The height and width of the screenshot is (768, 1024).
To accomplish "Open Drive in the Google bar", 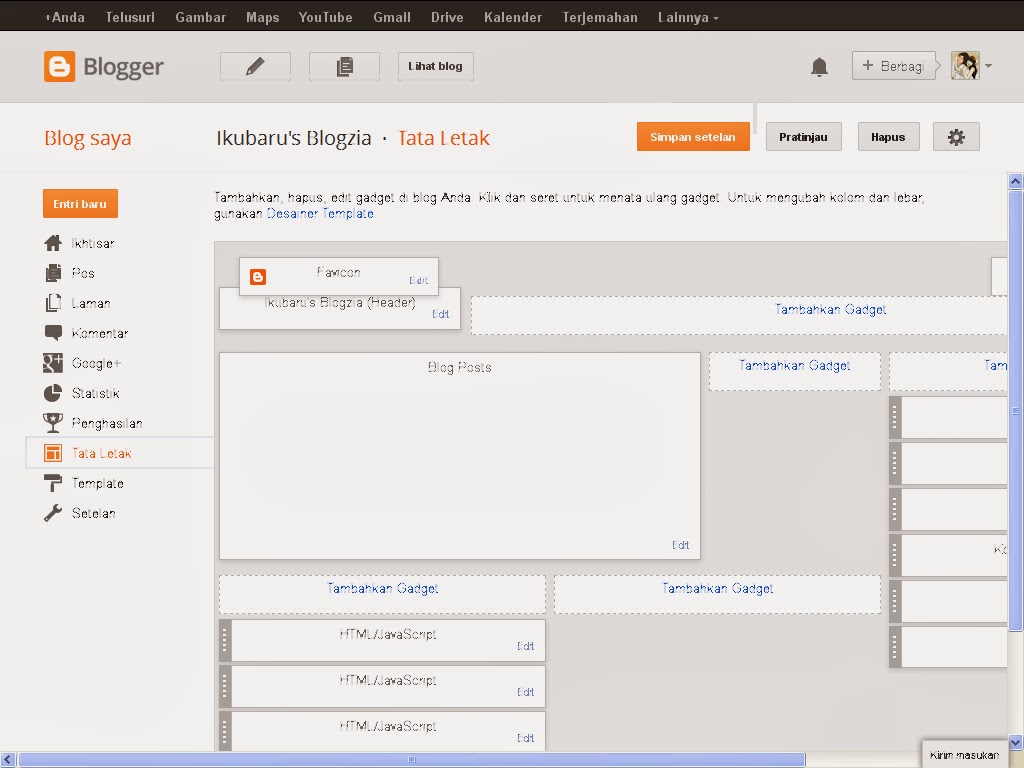I will [447, 18].
